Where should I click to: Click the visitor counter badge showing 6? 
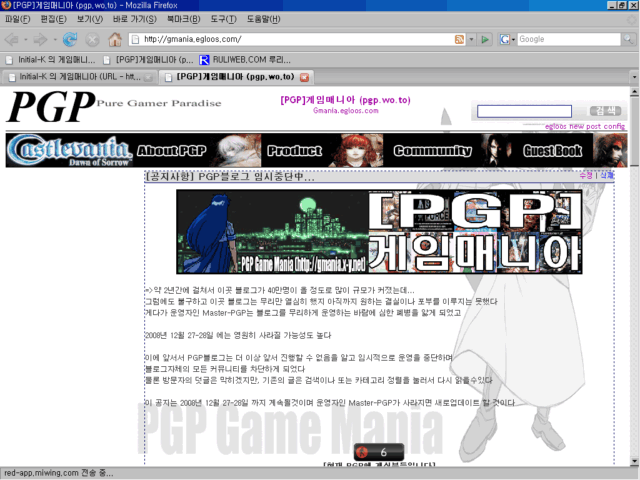click(x=379, y=452)
